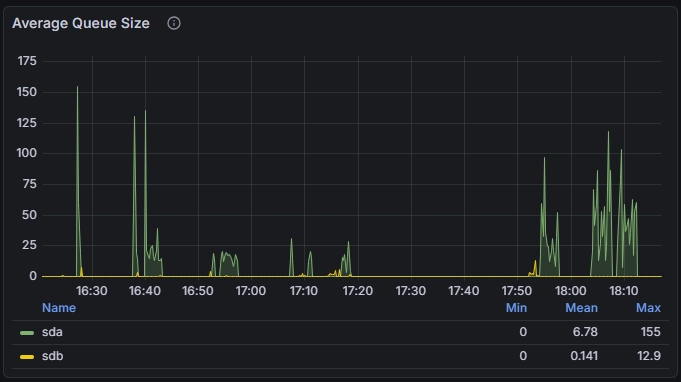The height and width of the screenshot is (382, 681).
Task: Toggle the sda series in legend
Action: (52, 332)
